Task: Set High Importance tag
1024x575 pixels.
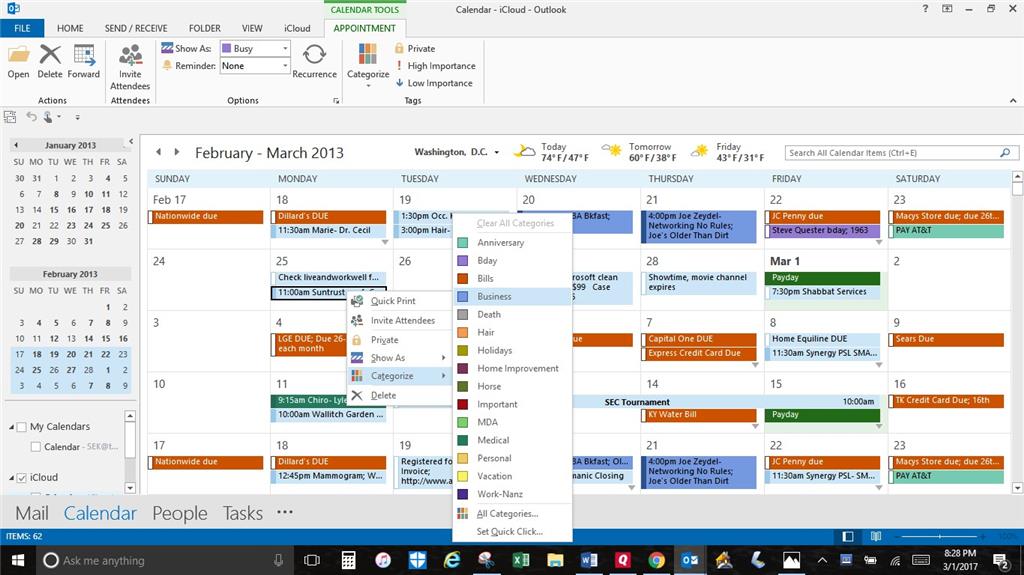Action: pos(435,66)
